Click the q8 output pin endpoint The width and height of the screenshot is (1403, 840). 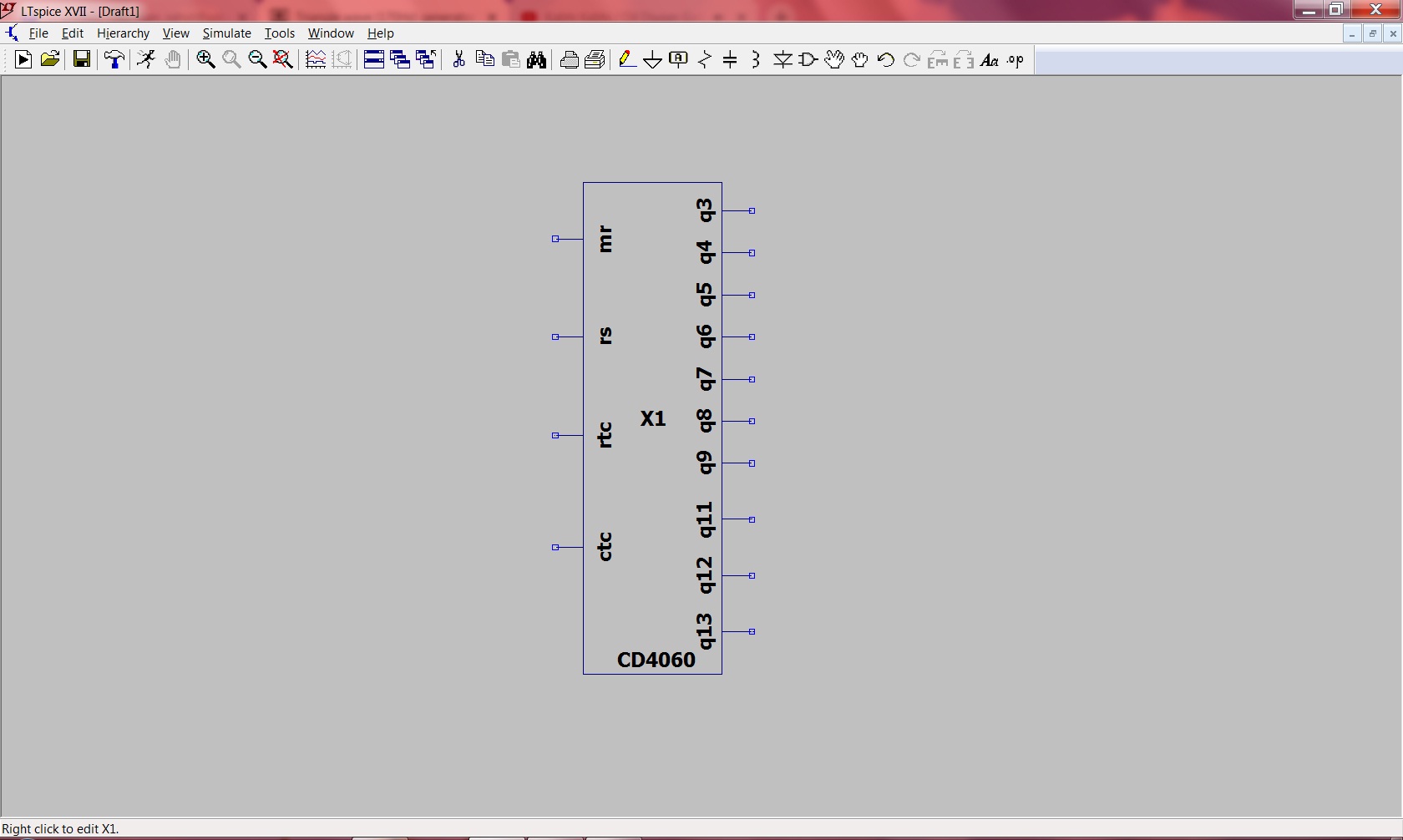pyautogui.click(x=752, y=421)
